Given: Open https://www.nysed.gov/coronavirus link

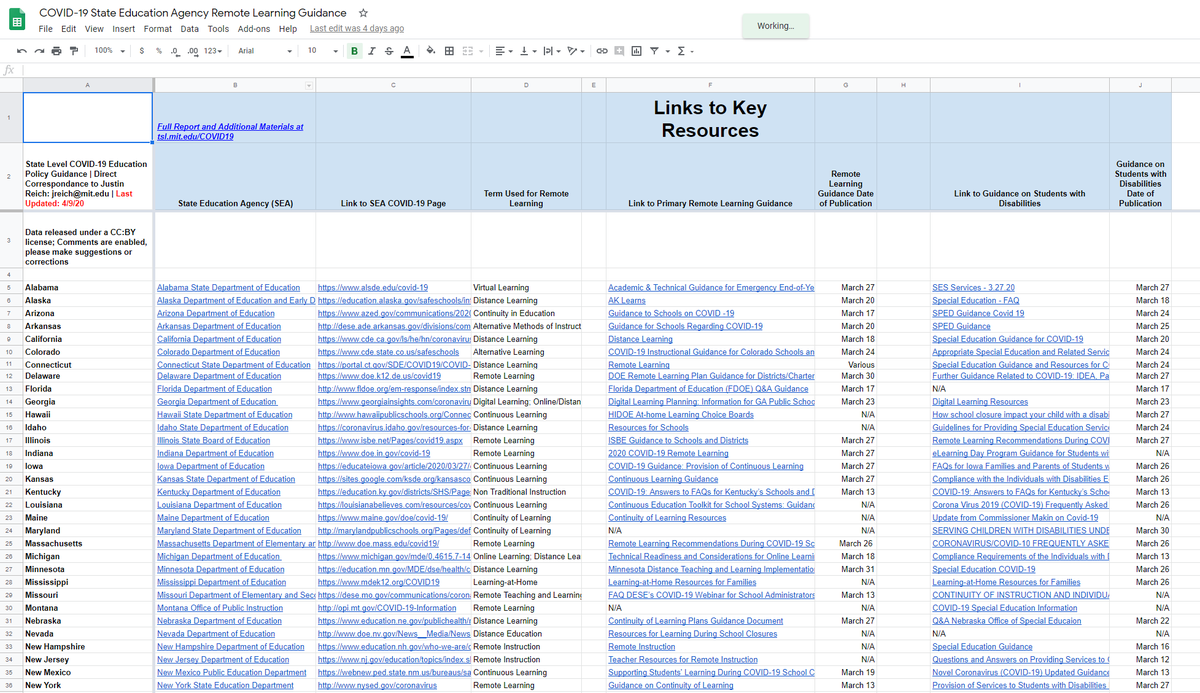Looking at the screenshot, I should [378, 685].
